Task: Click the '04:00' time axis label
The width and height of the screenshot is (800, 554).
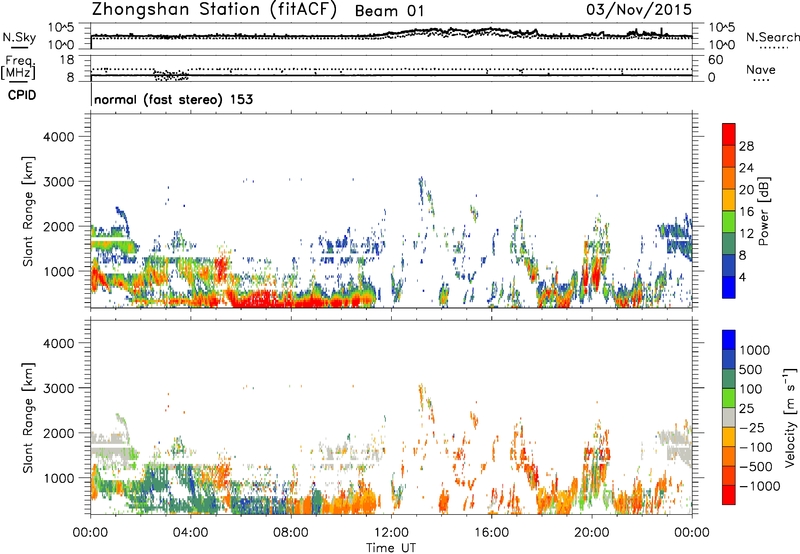Action: [x=190, y=533]
